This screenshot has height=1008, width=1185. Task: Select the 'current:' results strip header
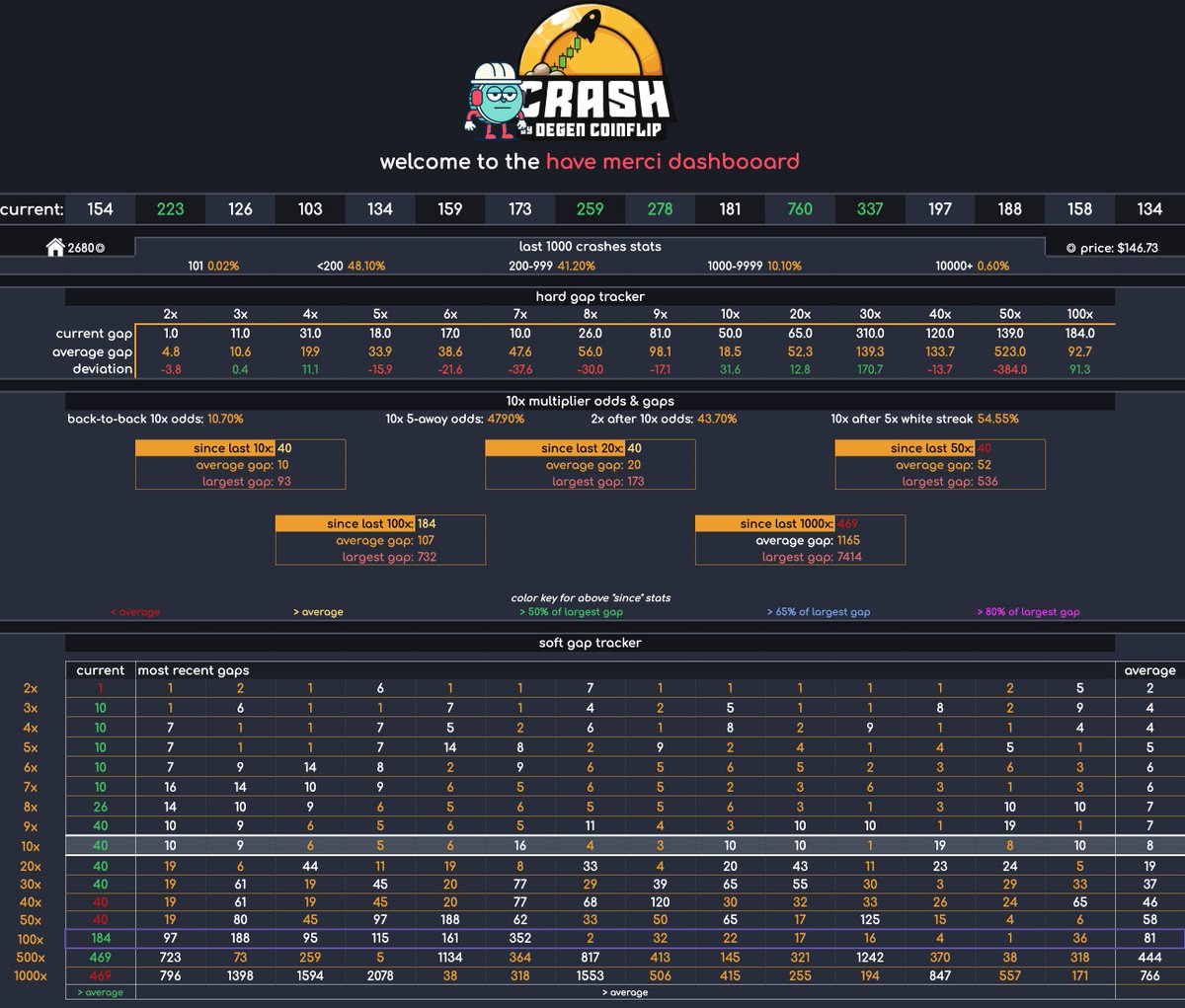tap(32, 209)
